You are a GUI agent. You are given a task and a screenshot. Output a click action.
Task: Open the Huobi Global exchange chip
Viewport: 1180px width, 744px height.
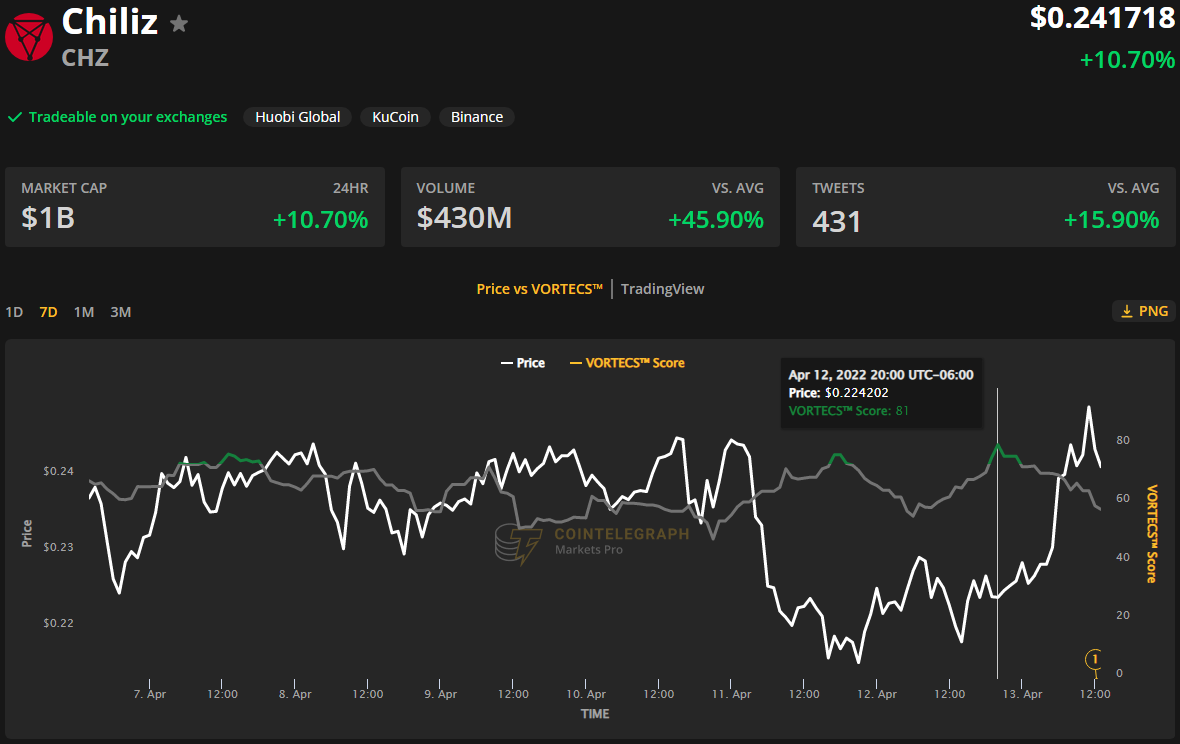[297, 117]
